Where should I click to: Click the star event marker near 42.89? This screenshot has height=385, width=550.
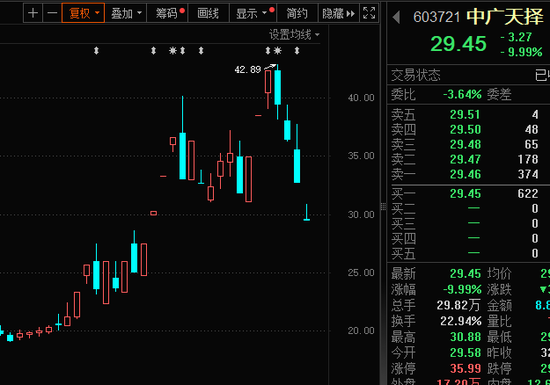click(x=278, y=51)
